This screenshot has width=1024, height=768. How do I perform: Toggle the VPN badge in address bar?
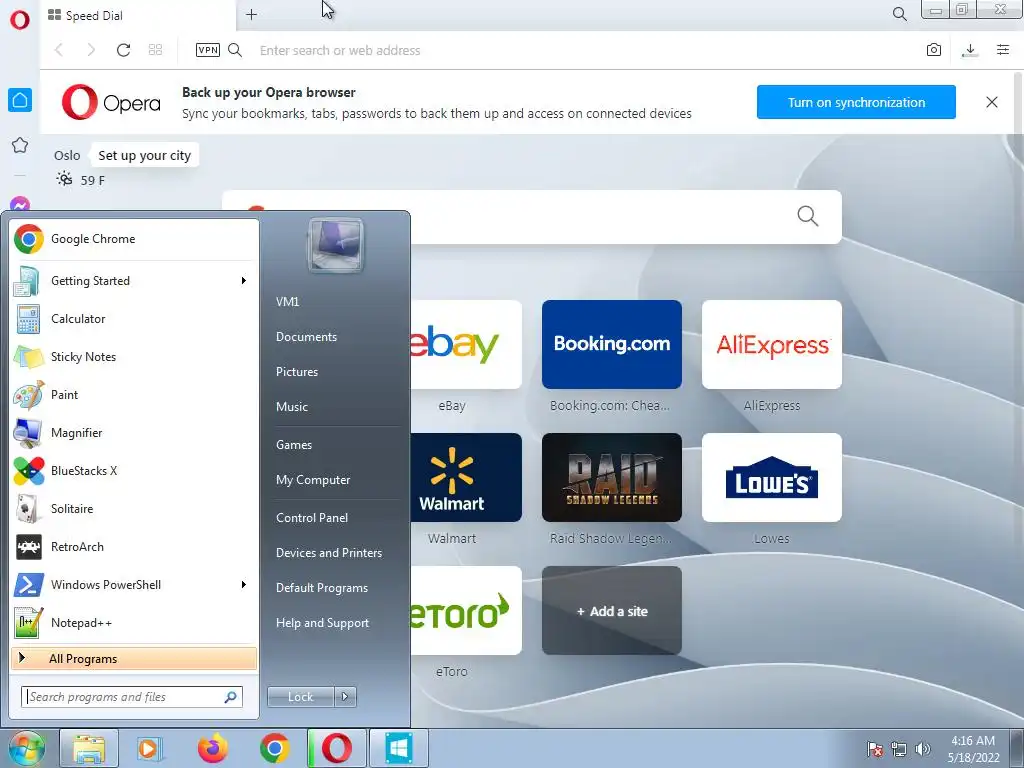coord(208,50)
